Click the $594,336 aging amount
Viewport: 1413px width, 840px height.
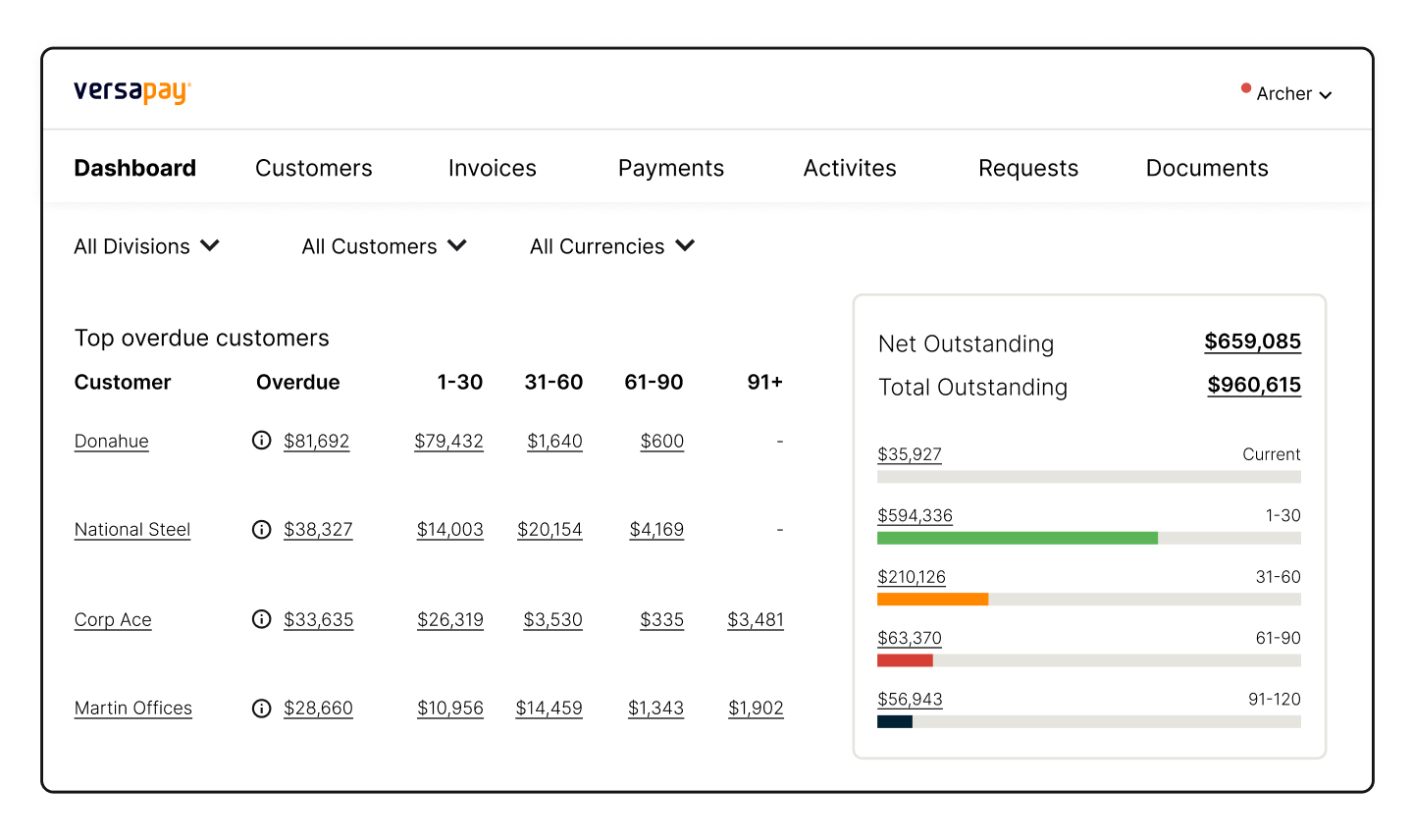point(915,516)
